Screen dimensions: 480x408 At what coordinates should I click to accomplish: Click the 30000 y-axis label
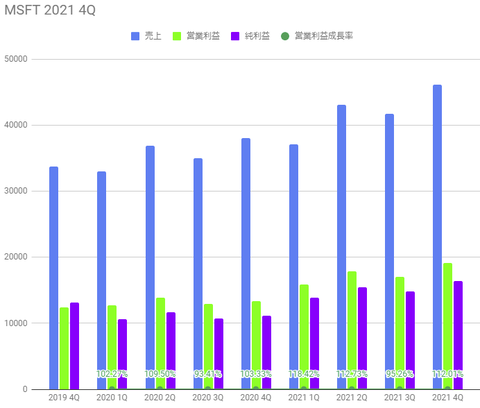pos(16,191)
